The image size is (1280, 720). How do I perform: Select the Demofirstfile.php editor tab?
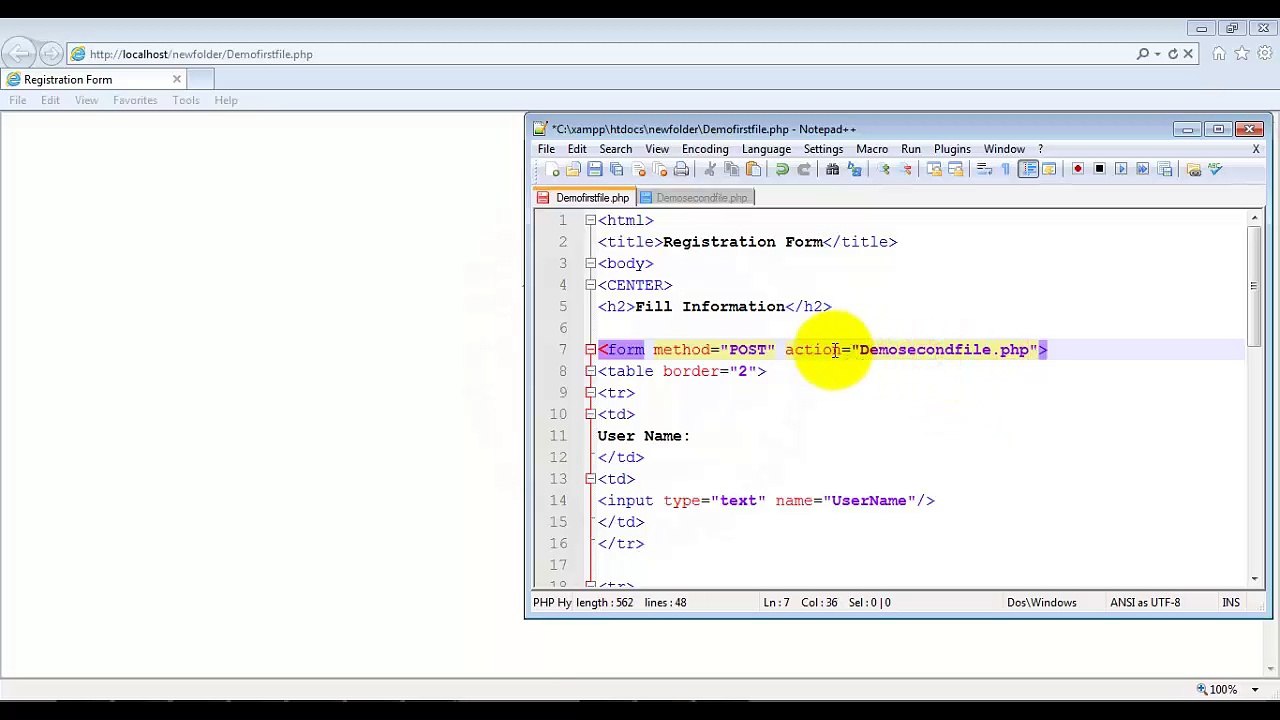pos(584,198)
